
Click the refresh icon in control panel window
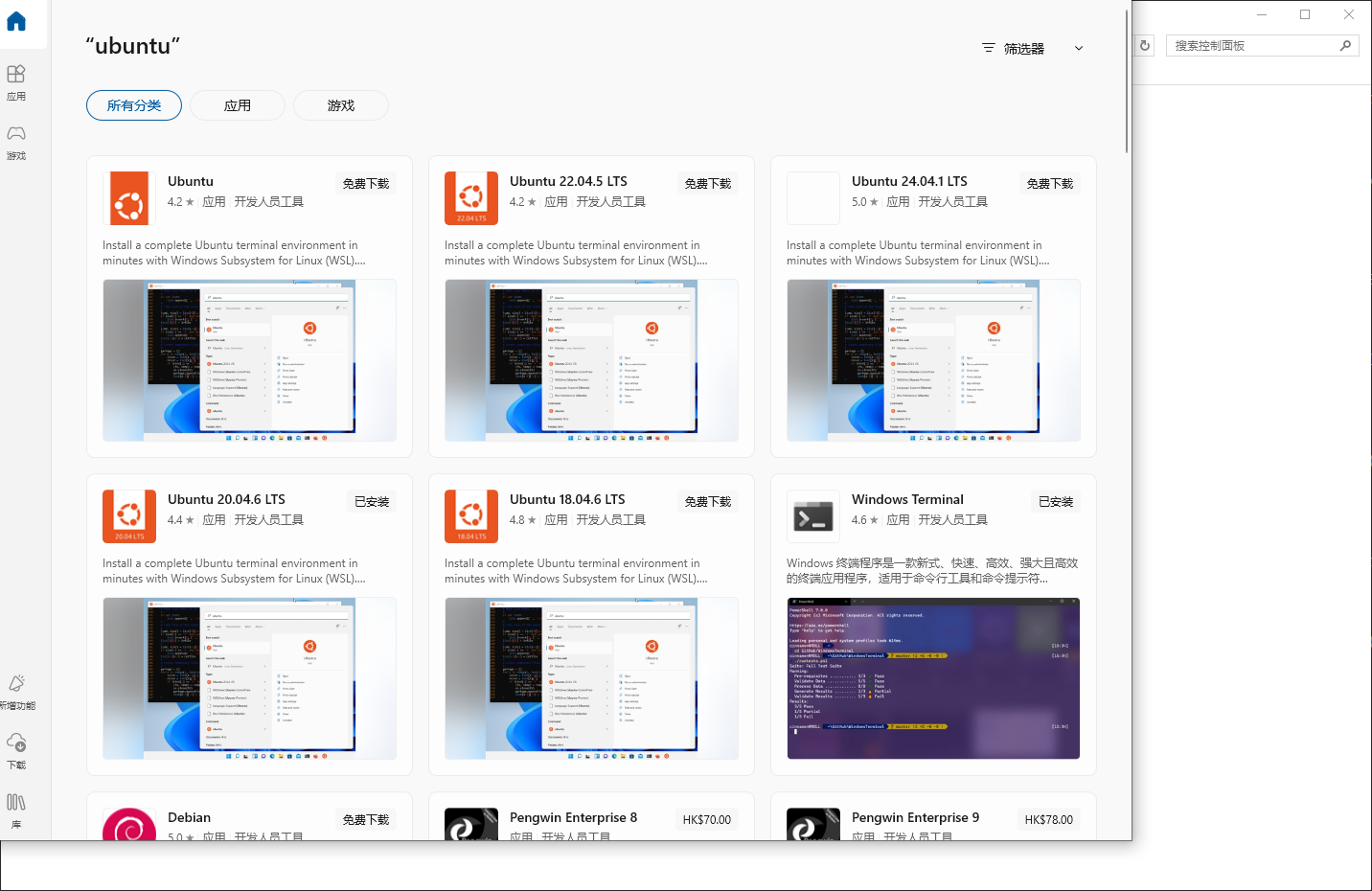click(1144, 45)
